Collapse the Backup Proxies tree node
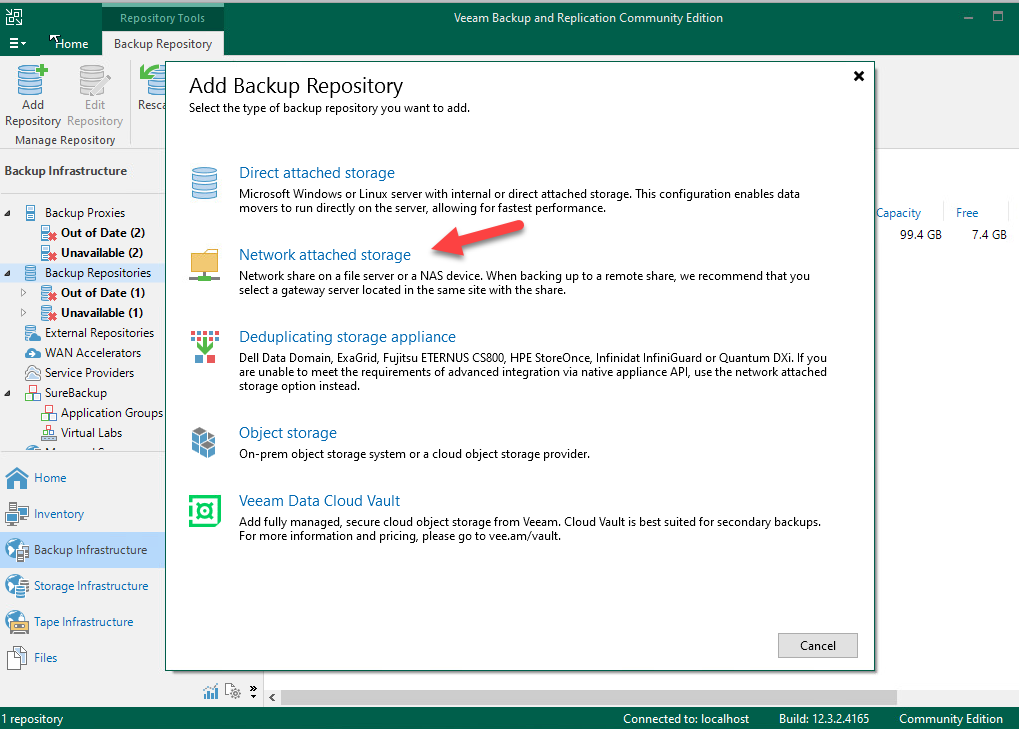Screen dimensions: 1019x729 pos(10,213)
